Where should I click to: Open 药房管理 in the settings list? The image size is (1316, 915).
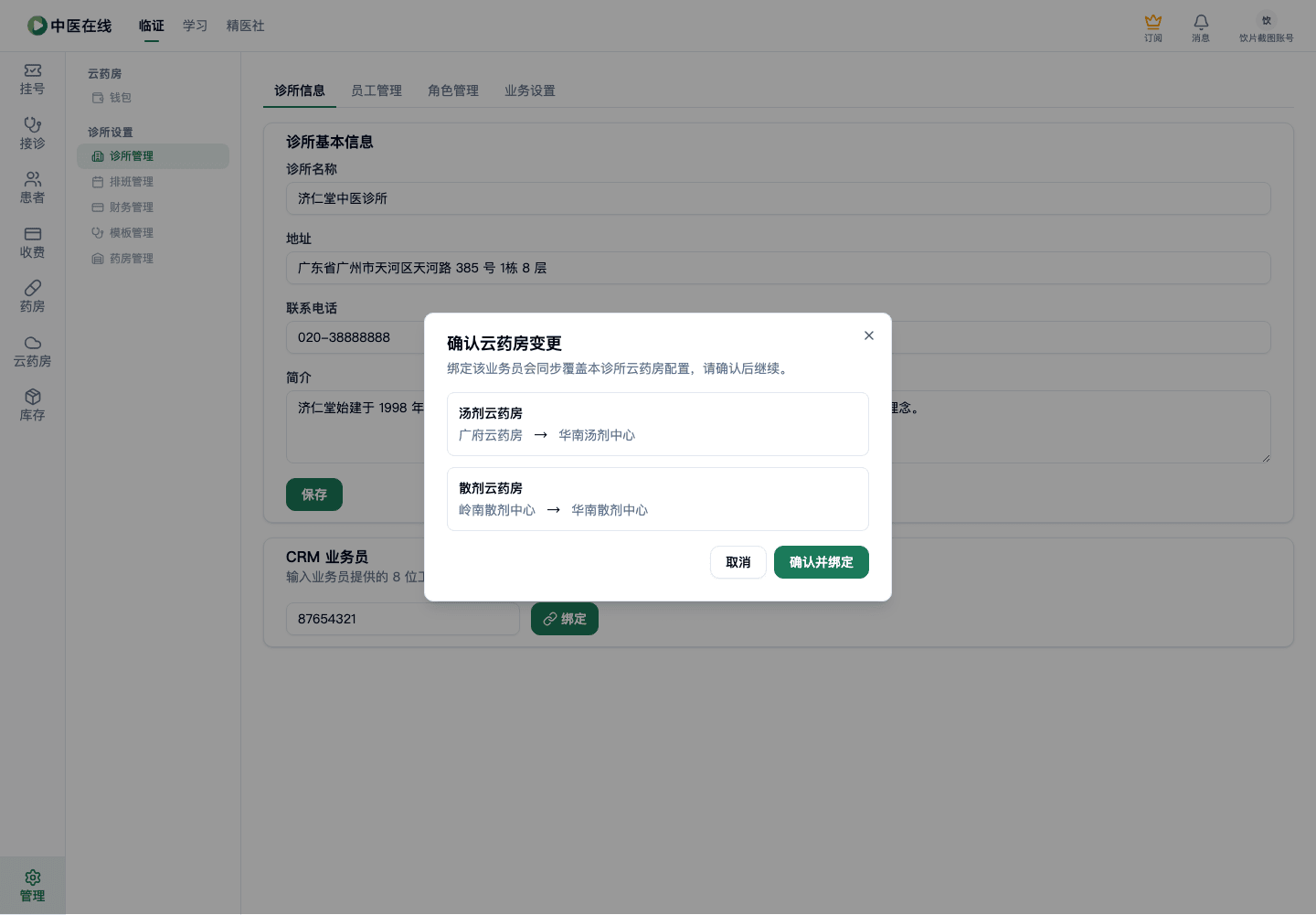coord(153,259)
